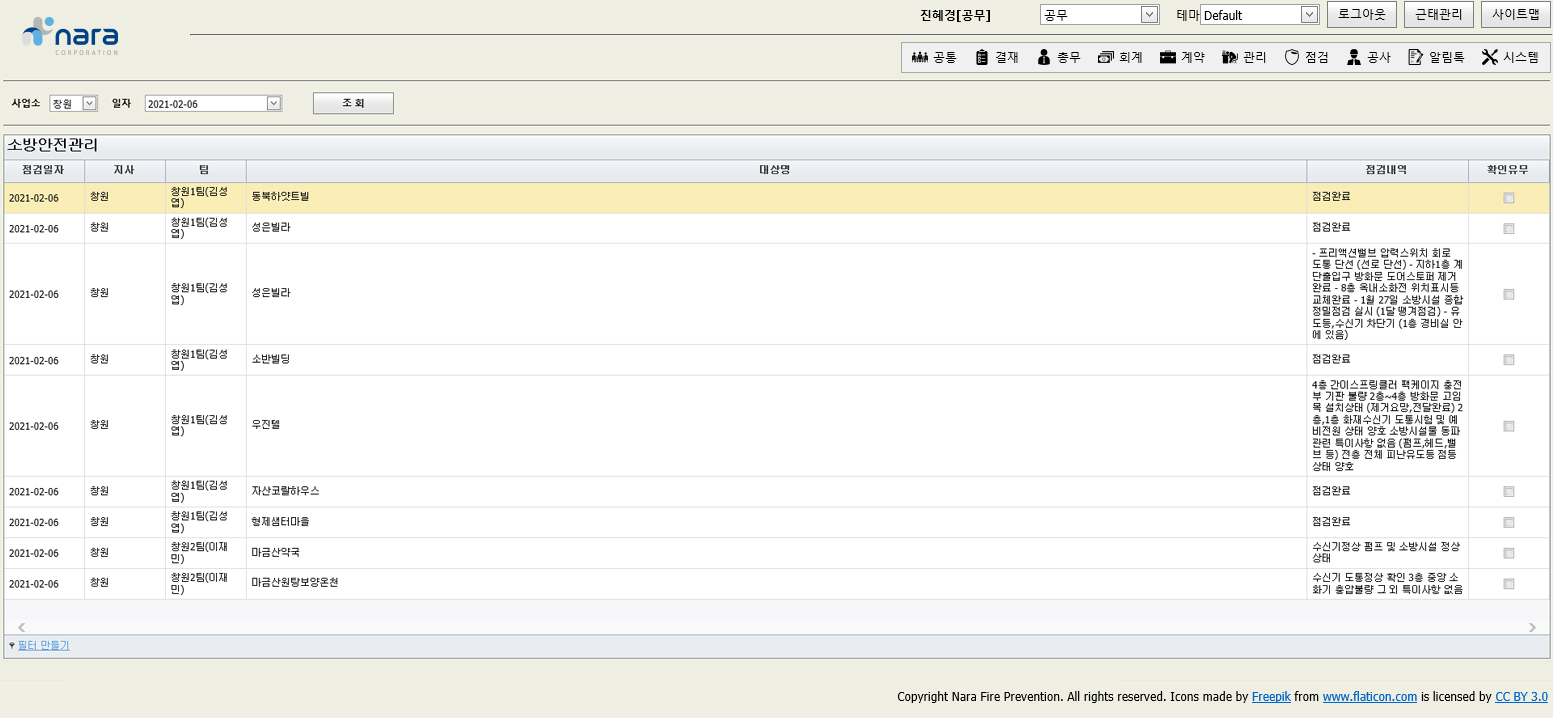This screenshot has width=1553, height=718.
Task: Select the 회계 money icon
Action: tap(1105, 58)
